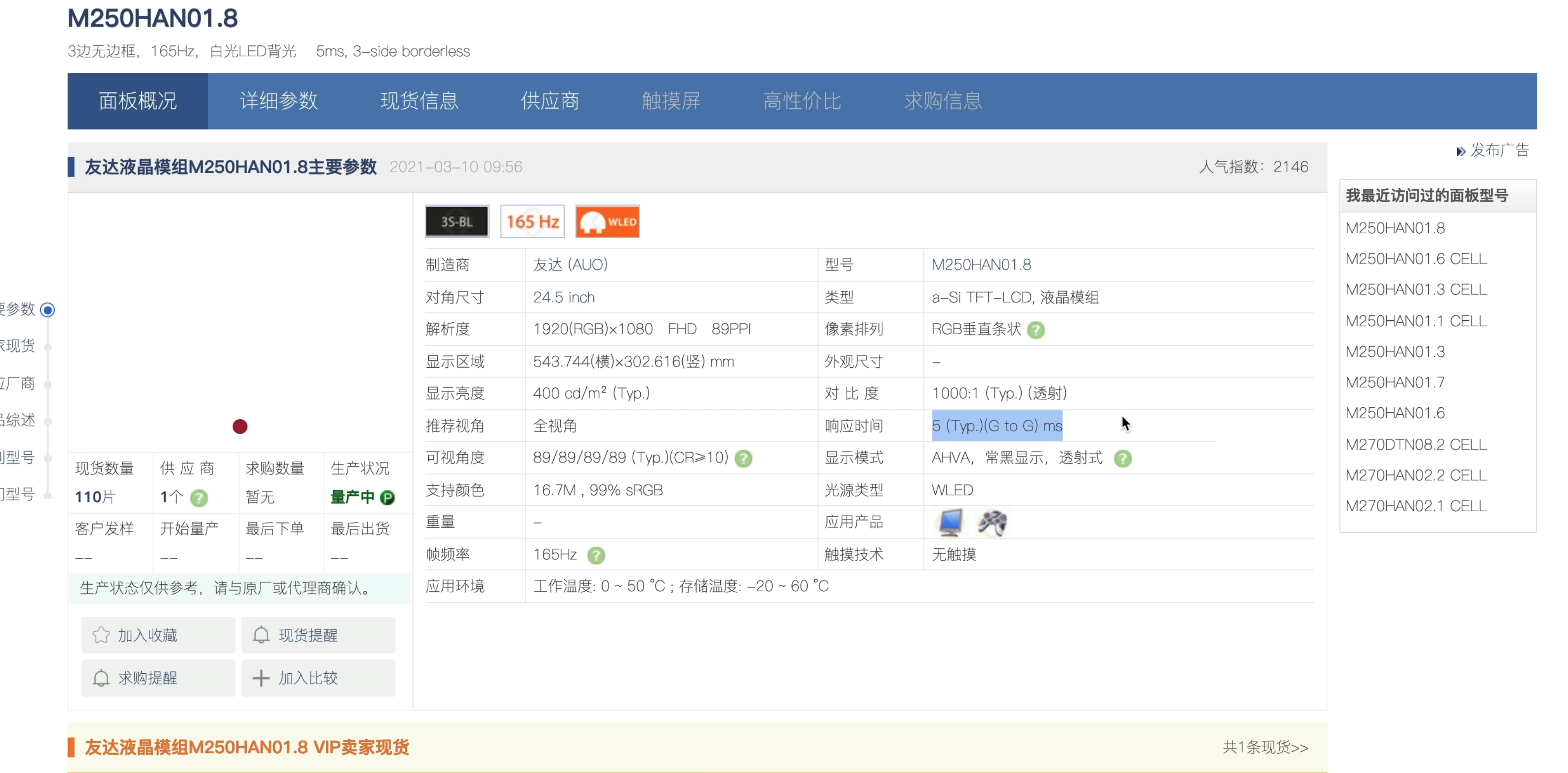Click the 加入比较 button
This screenshot has height=773, width=1568.
(x=318, y=678)
